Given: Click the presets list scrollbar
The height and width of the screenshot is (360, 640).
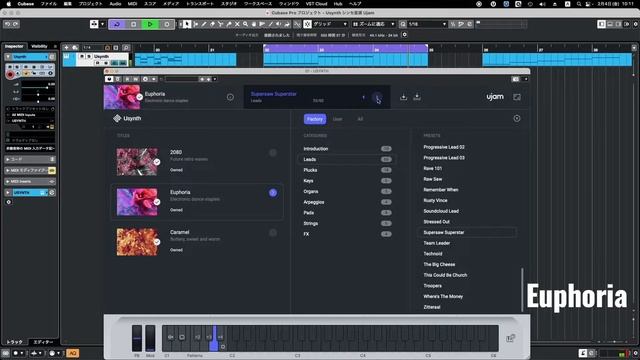Looking at the screenshot, I should [x=522, y=290].
